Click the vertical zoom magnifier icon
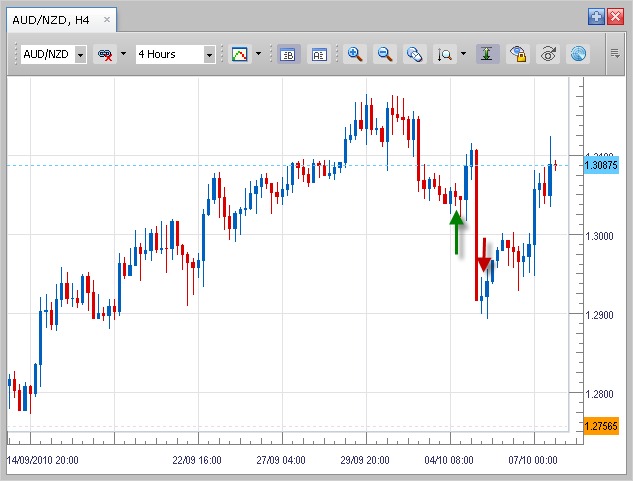 point(445,54)
